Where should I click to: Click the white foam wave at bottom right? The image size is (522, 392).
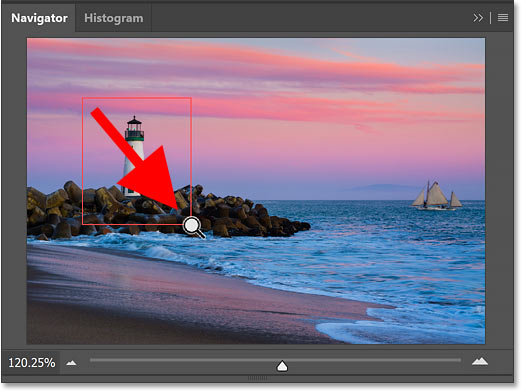coord(400,327)
